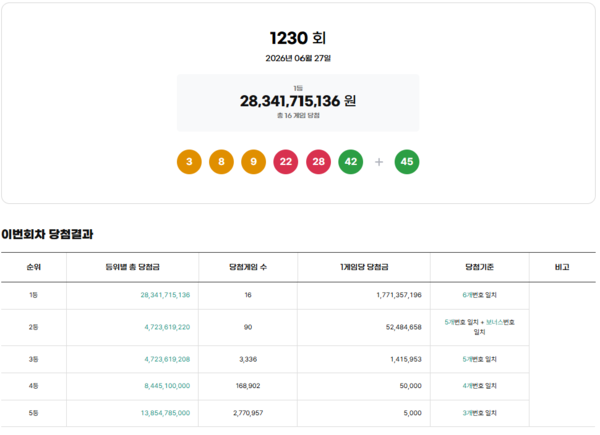The image size is (600, 435).
Task: Click the 2등 rank cell
Action: pyautogui.click(x=33, y=327)
